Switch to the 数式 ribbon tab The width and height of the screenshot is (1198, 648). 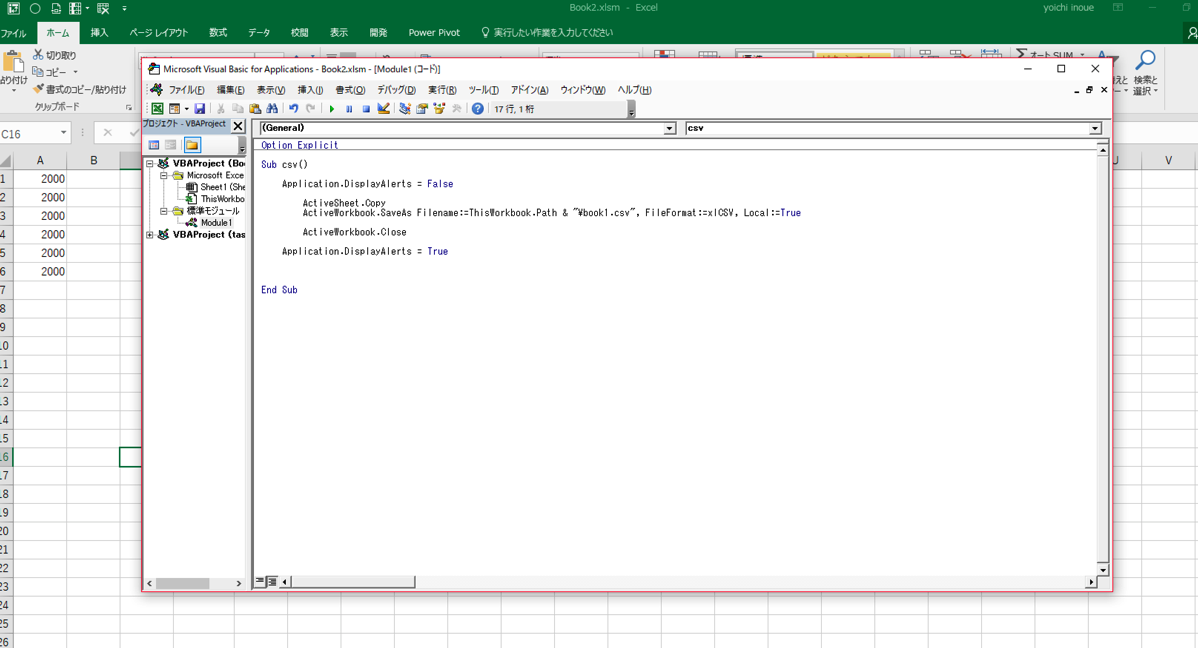218,33
